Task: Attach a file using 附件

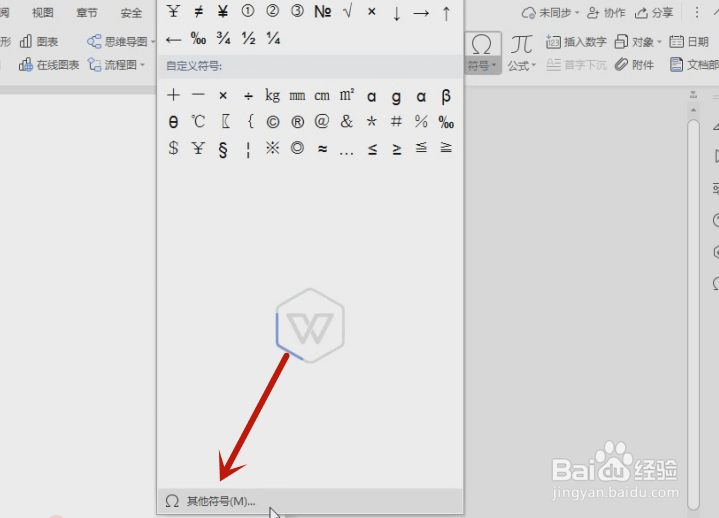Action: coord(635,65)
